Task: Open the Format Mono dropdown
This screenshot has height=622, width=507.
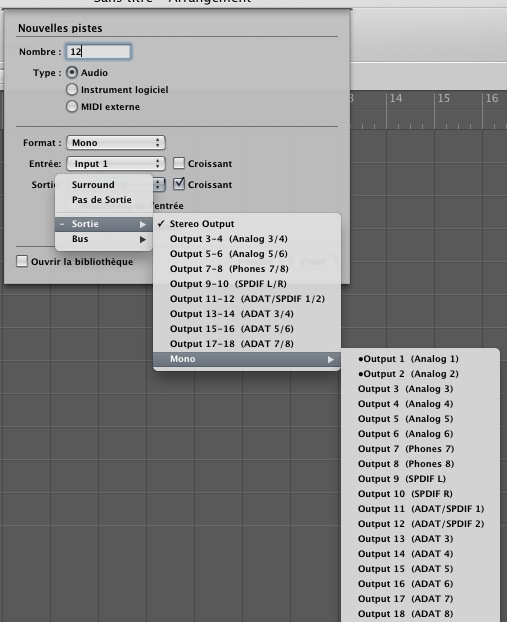Action: 116,143
